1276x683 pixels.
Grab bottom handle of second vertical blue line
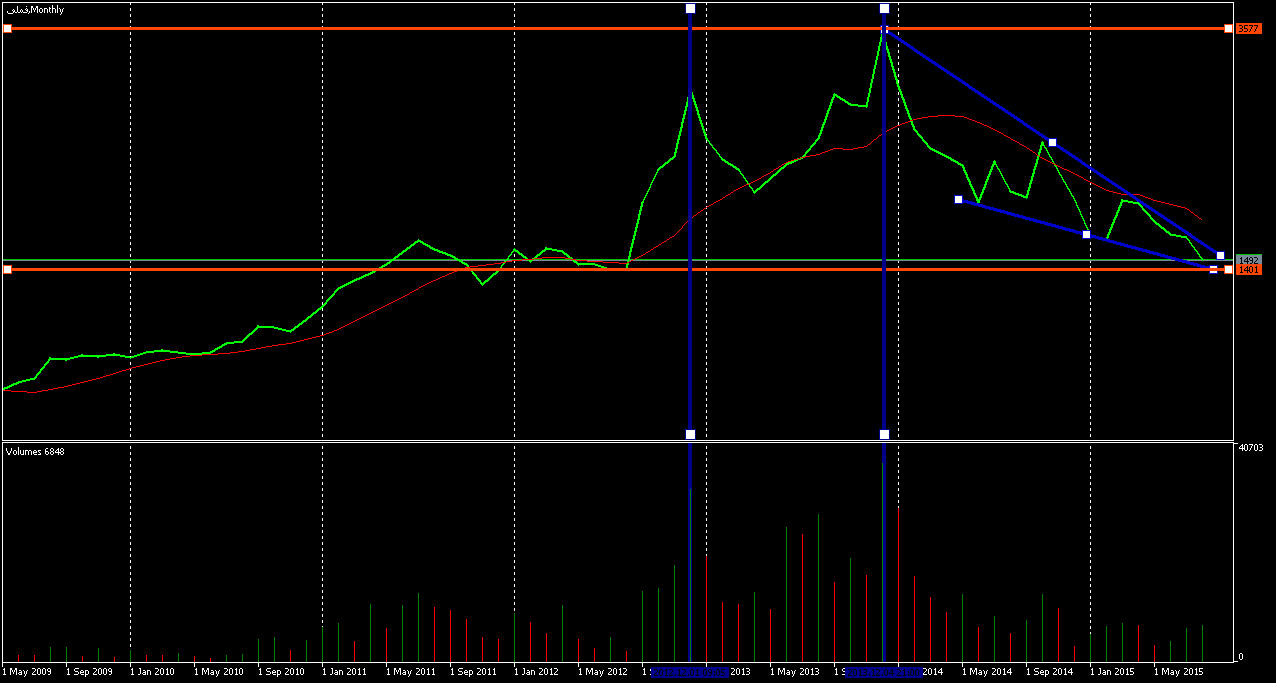(884, 434)
